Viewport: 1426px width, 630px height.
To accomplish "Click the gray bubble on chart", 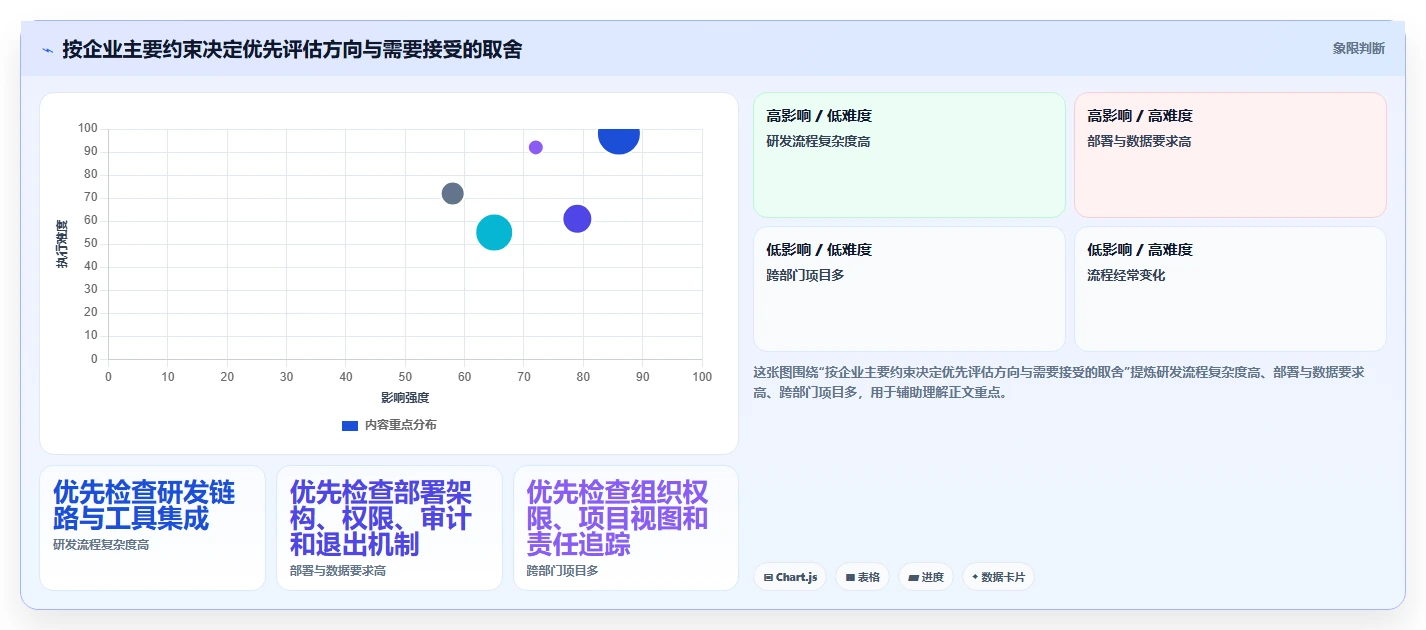I will pos(453,193).
